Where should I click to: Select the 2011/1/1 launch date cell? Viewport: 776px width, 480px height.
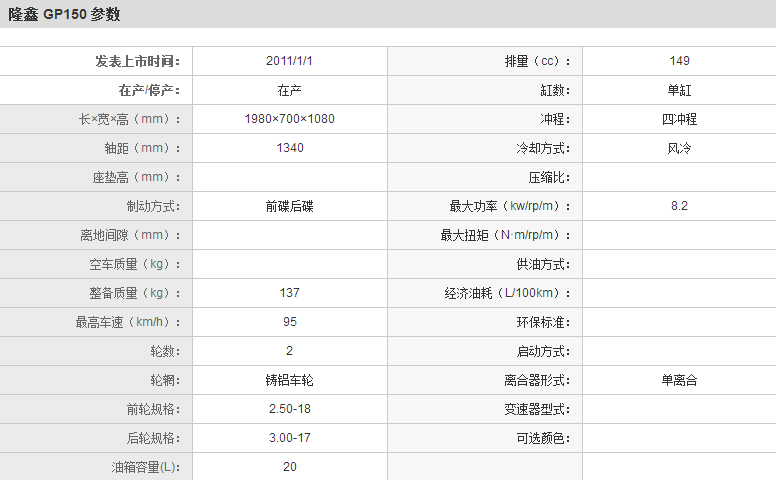289,61
